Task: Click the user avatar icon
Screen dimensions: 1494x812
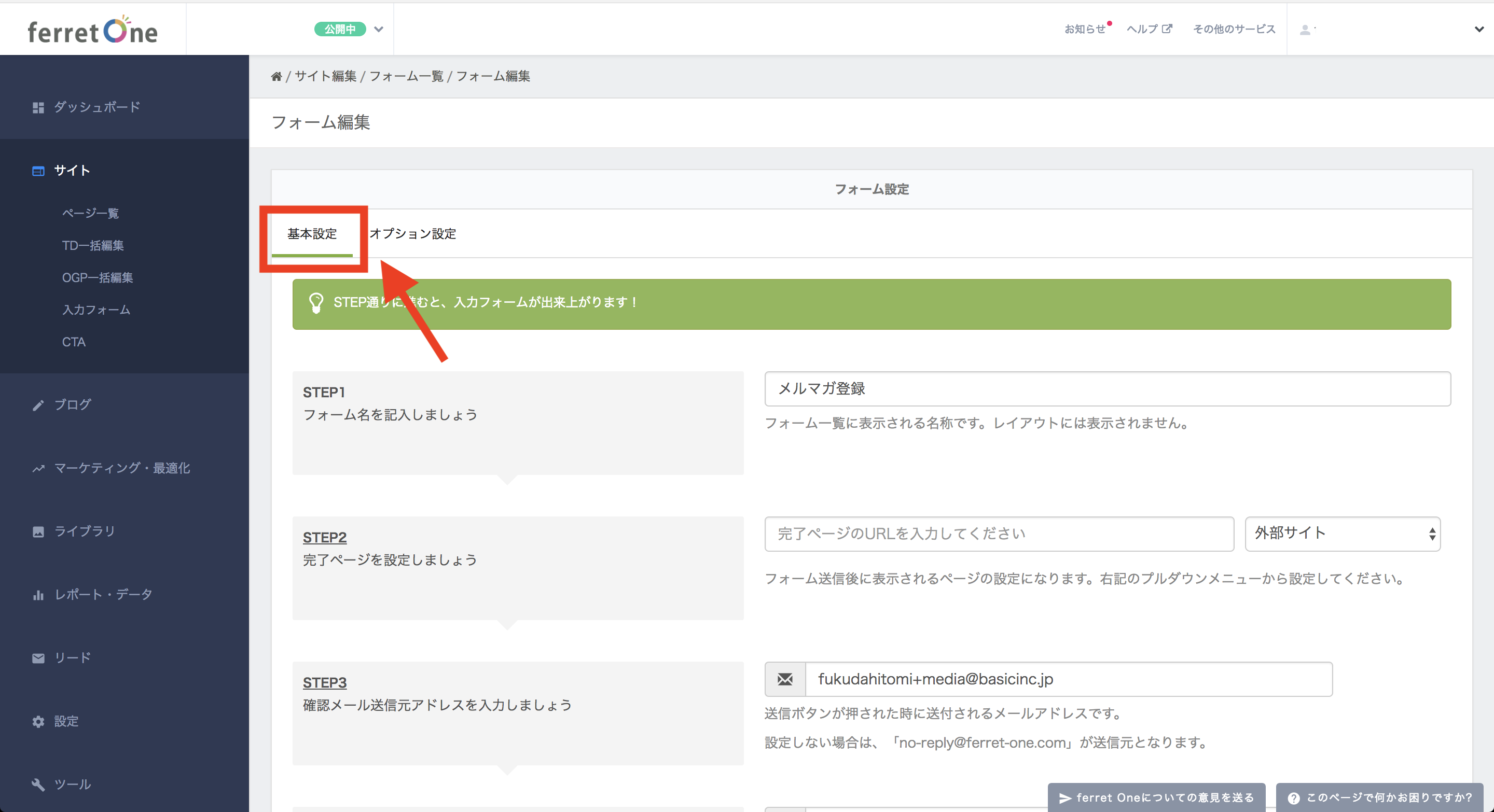Action: tap(1305, 30)
